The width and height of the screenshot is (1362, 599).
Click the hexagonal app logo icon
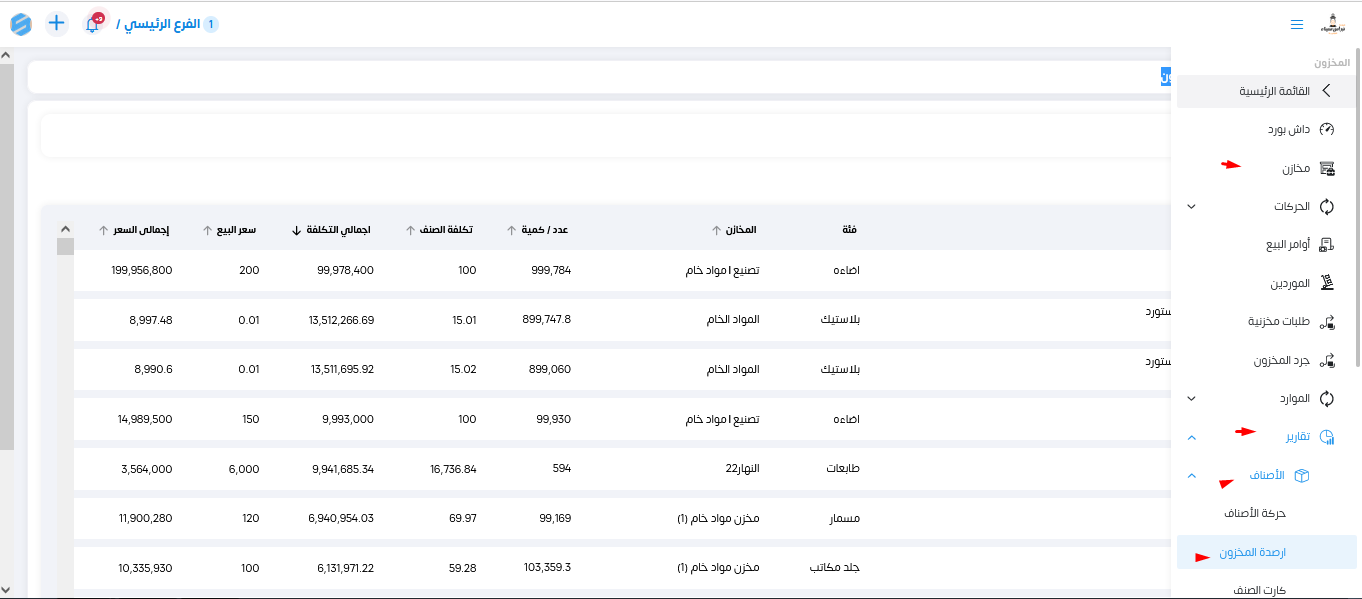(21, 23)
